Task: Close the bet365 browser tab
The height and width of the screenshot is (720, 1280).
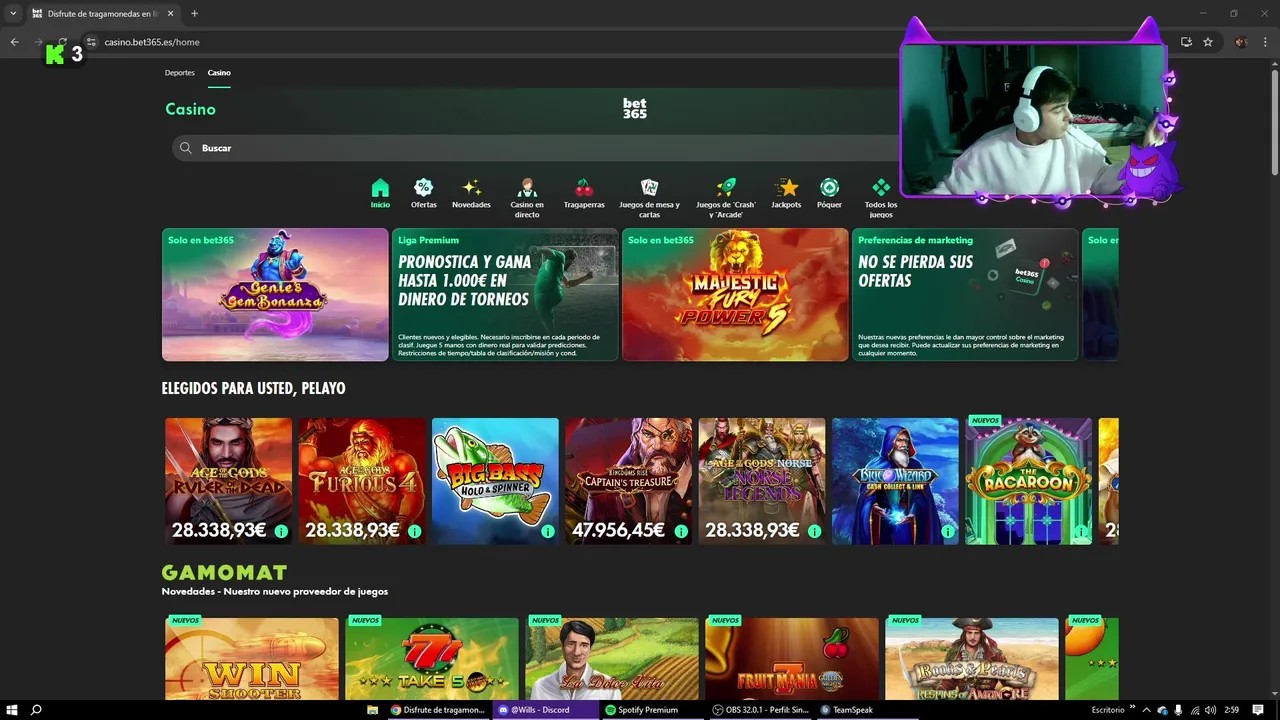Action: tap(169, 13)
